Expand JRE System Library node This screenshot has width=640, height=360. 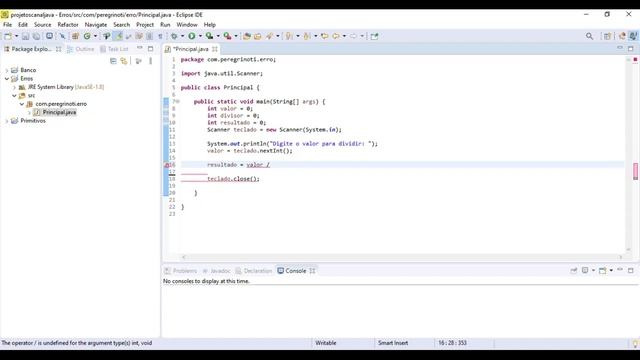14,87
